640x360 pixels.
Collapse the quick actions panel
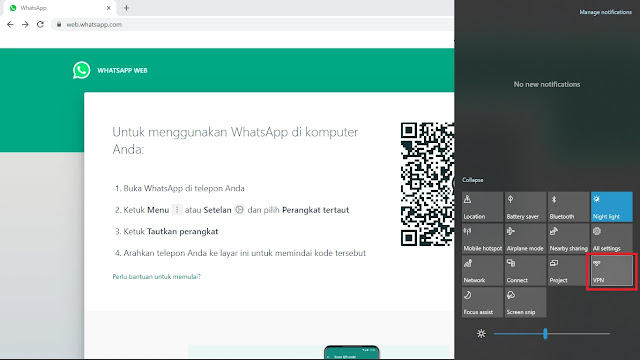[x=473, y=180]
